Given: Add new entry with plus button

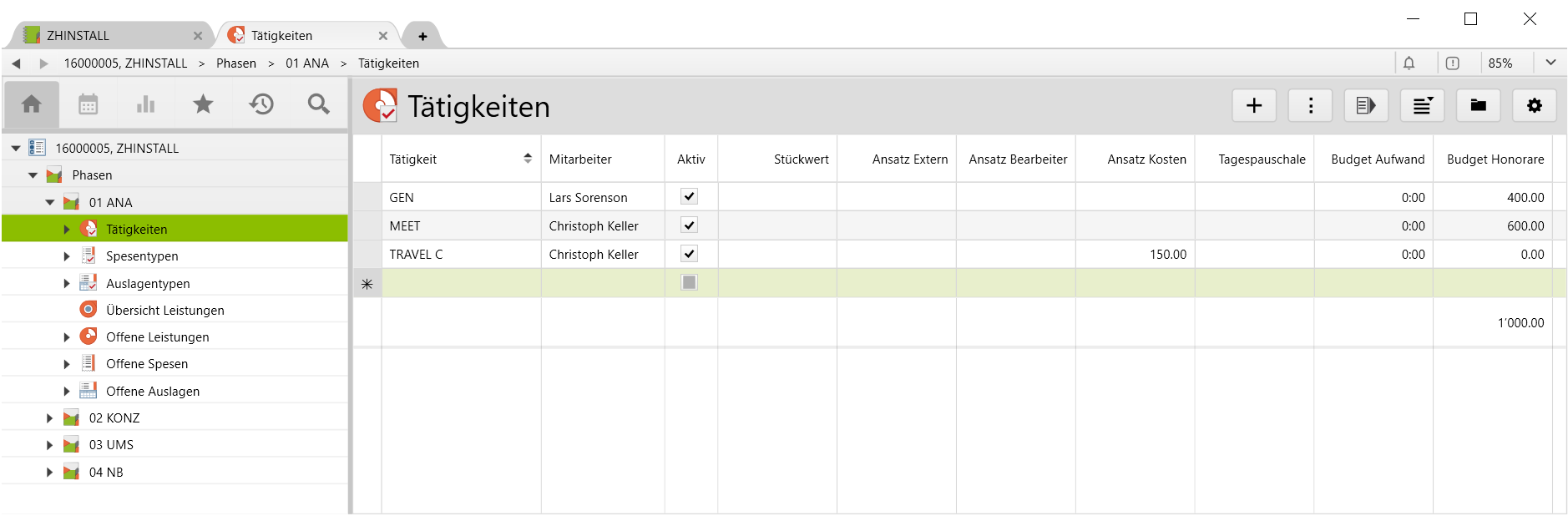Looking at the screenshot, I should coord(1253,106).
